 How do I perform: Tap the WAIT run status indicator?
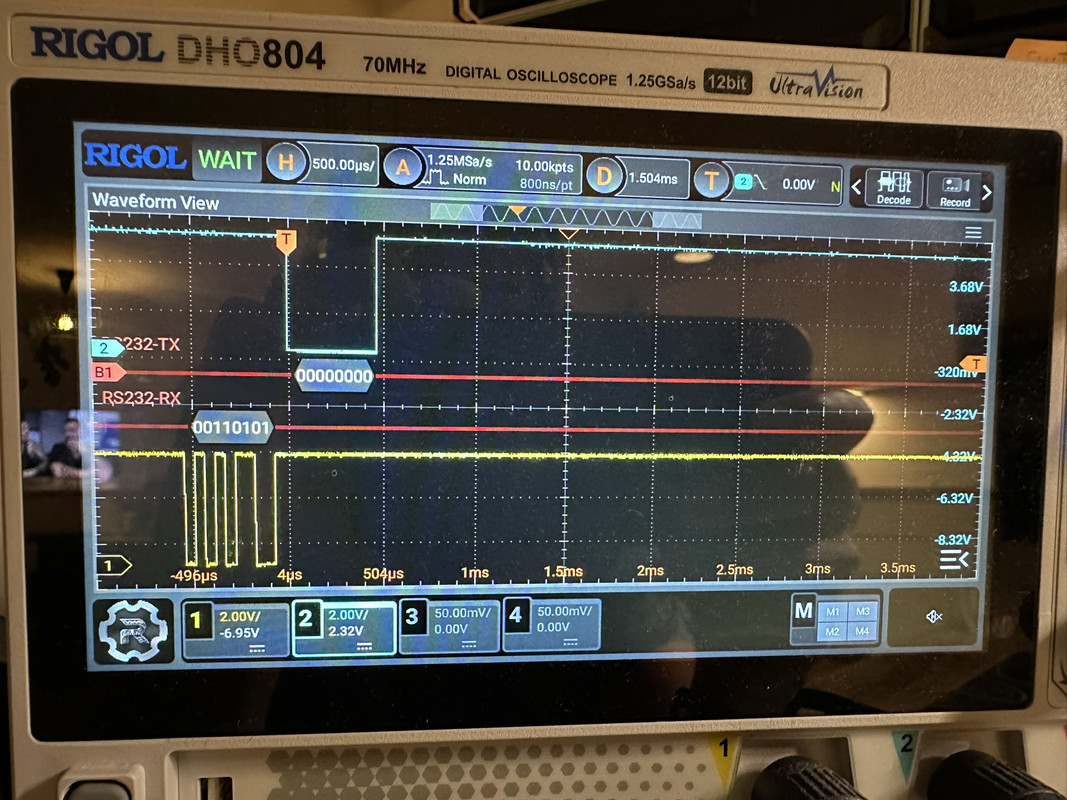(x=227, y=160)
